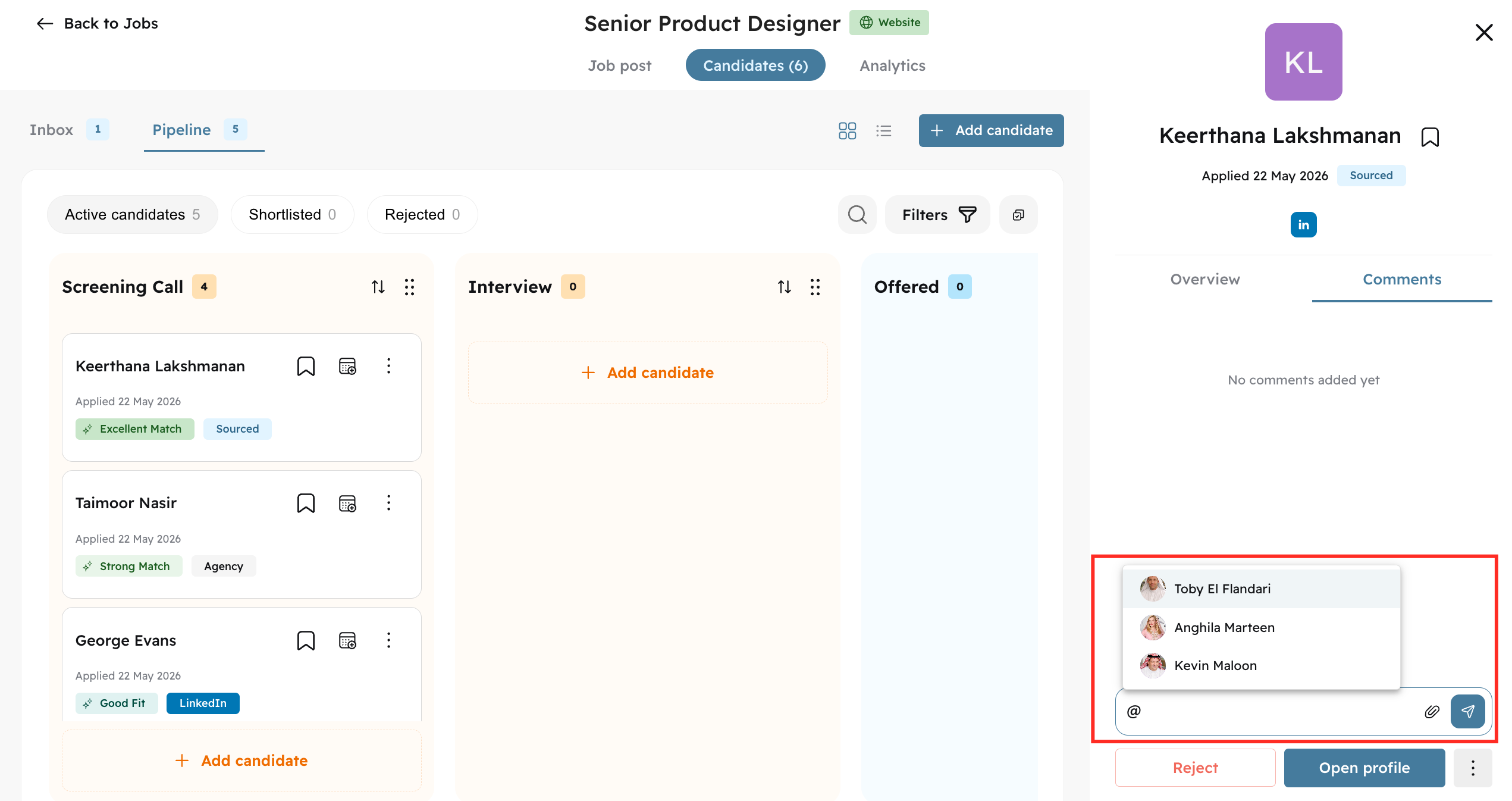Sort the Screening Call column
Image resolution: width=1512 pixels, height=801 pixels.
378,287
